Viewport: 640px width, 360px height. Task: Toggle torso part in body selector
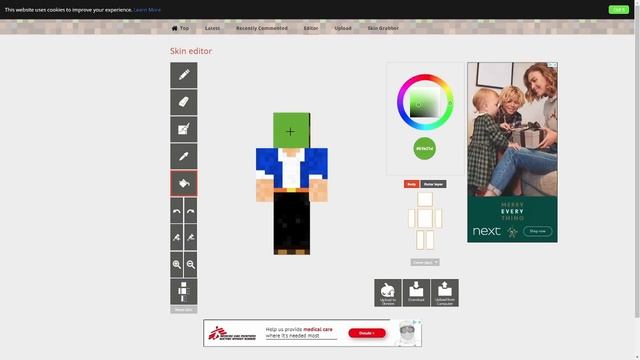pyautogui.click(x=425, y=218)
